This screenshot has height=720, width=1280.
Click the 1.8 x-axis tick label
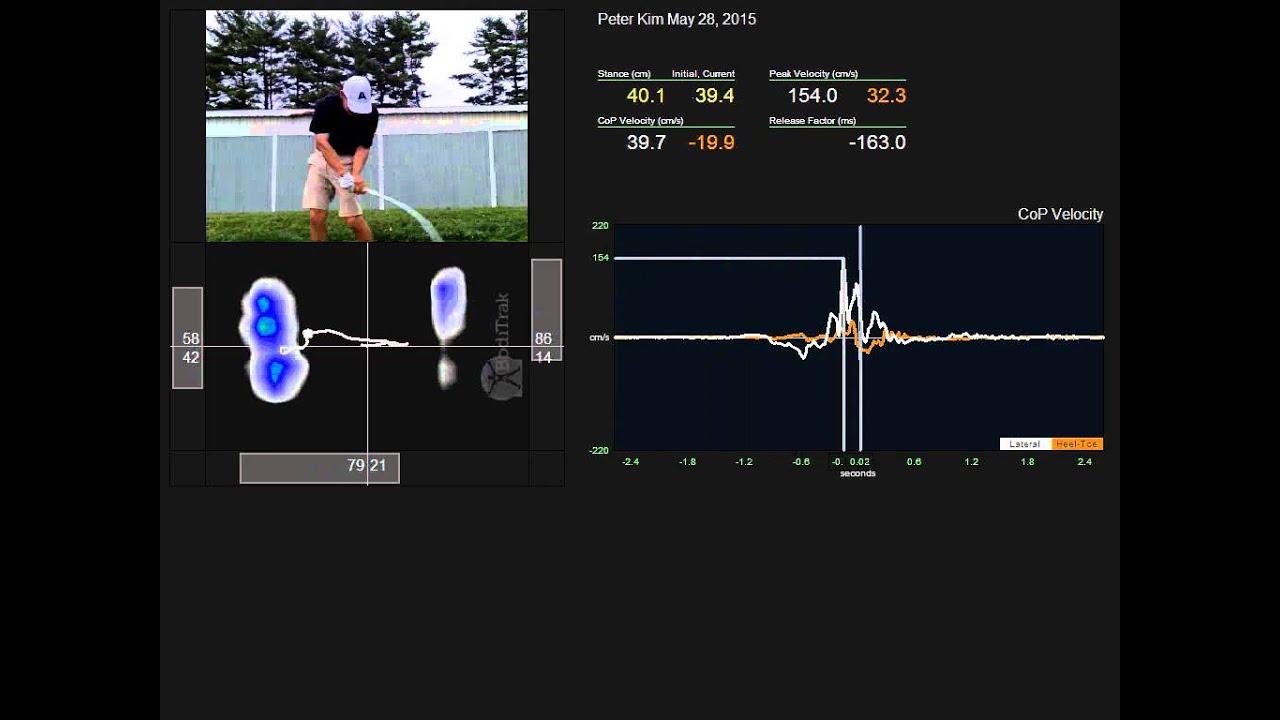1028,462
